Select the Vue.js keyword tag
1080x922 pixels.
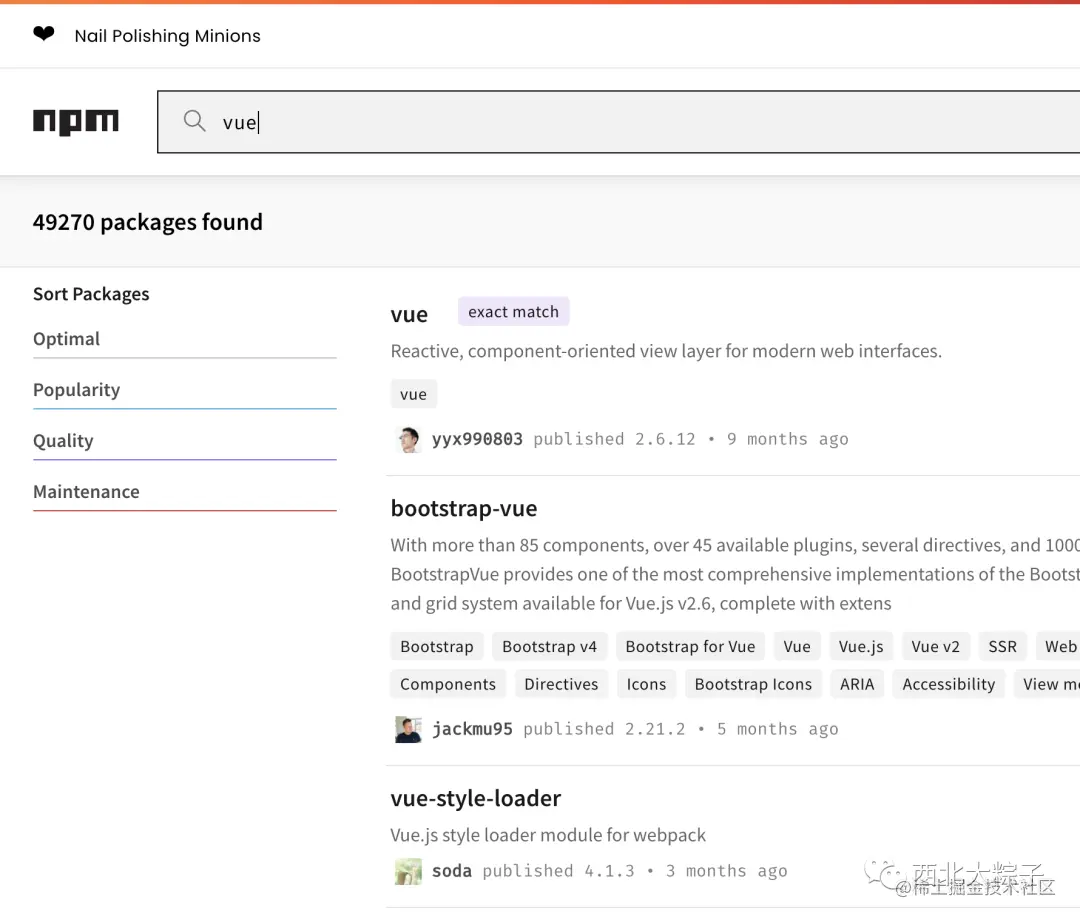click(861, 647)
